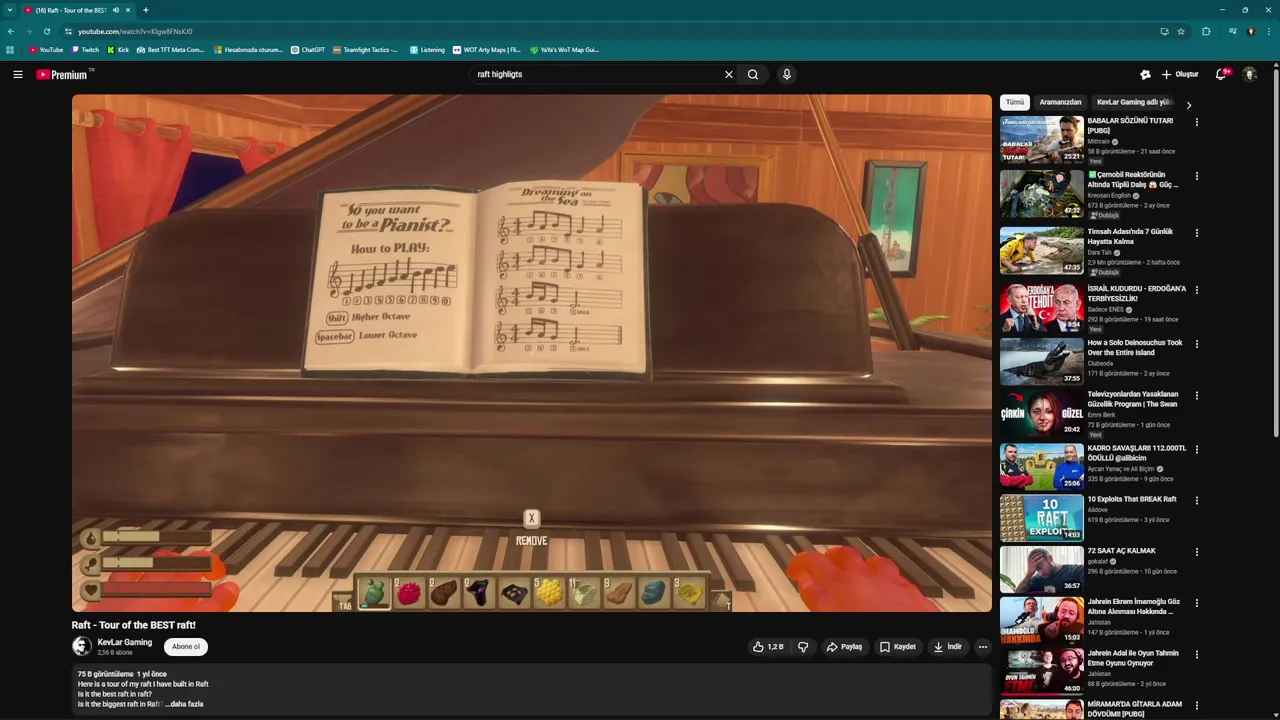Open options for İSRAİL KUDURDU video
This screenshot has height=720, width=1280.
(1197, 290)
